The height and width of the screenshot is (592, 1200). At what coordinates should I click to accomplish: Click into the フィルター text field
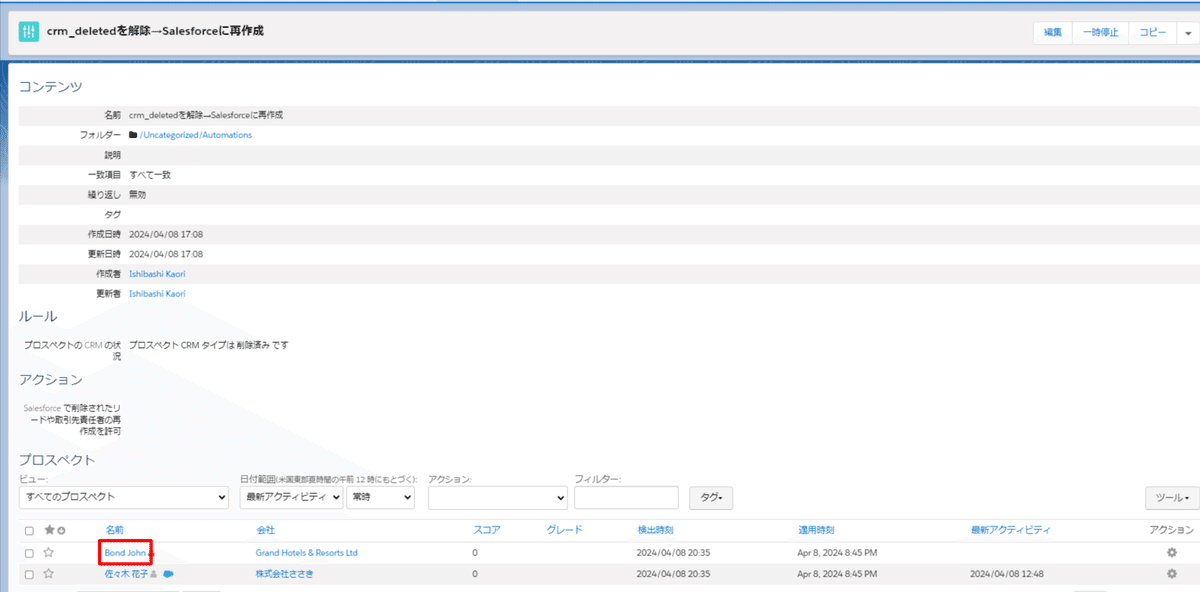627,497
